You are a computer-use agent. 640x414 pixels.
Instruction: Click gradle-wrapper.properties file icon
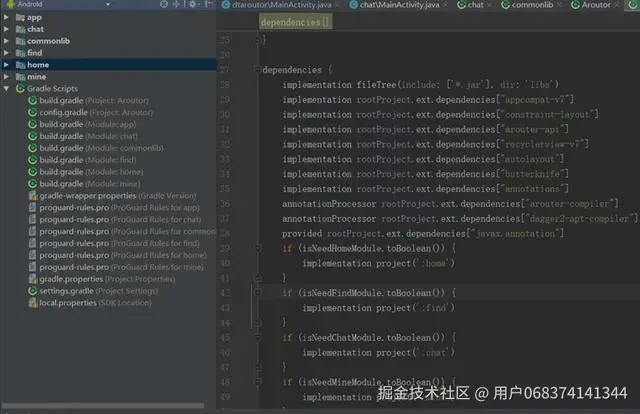click(x=33, y=196)
